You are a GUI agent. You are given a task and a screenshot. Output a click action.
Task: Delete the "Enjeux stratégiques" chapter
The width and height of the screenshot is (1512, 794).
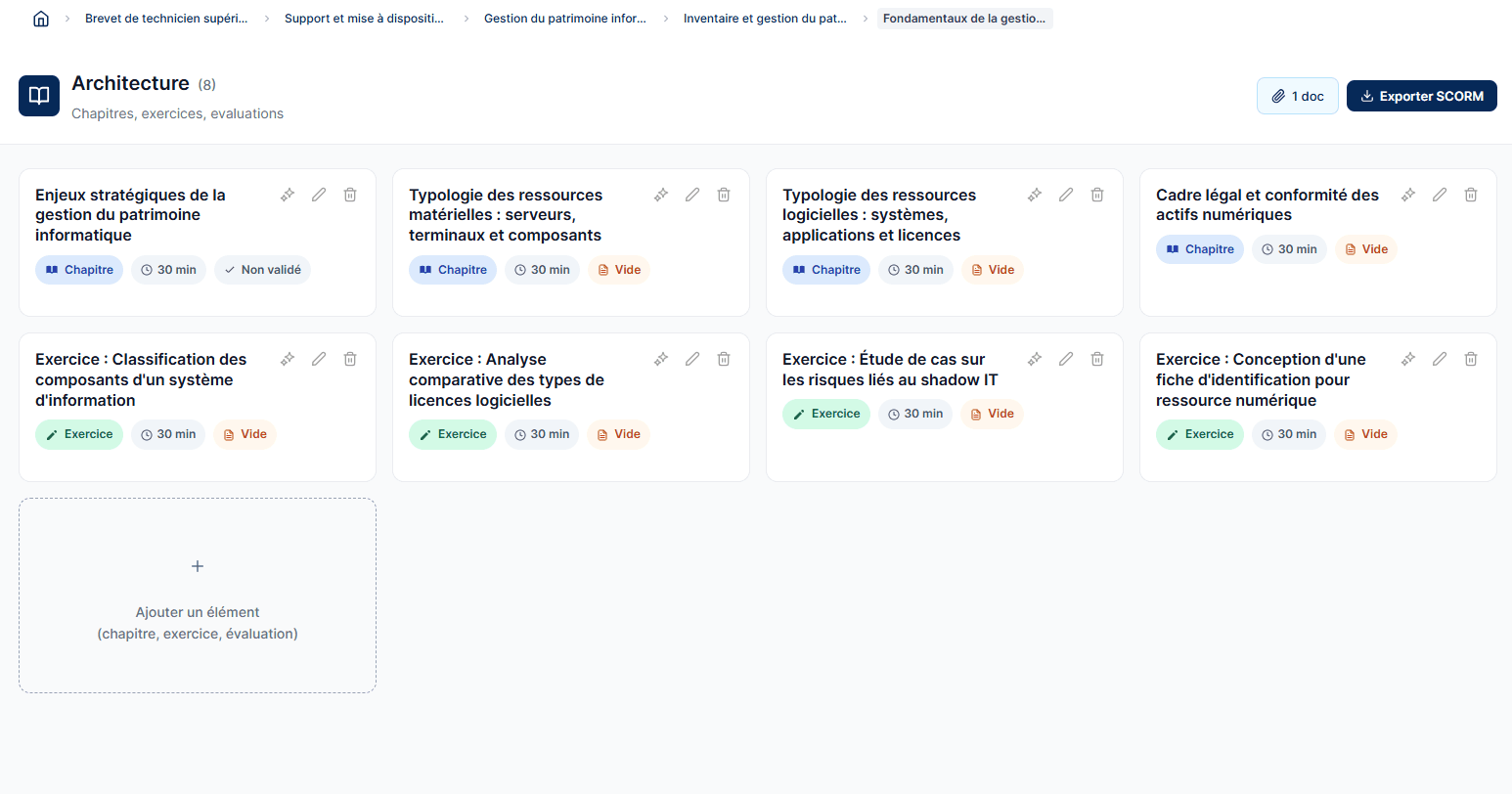350,195
